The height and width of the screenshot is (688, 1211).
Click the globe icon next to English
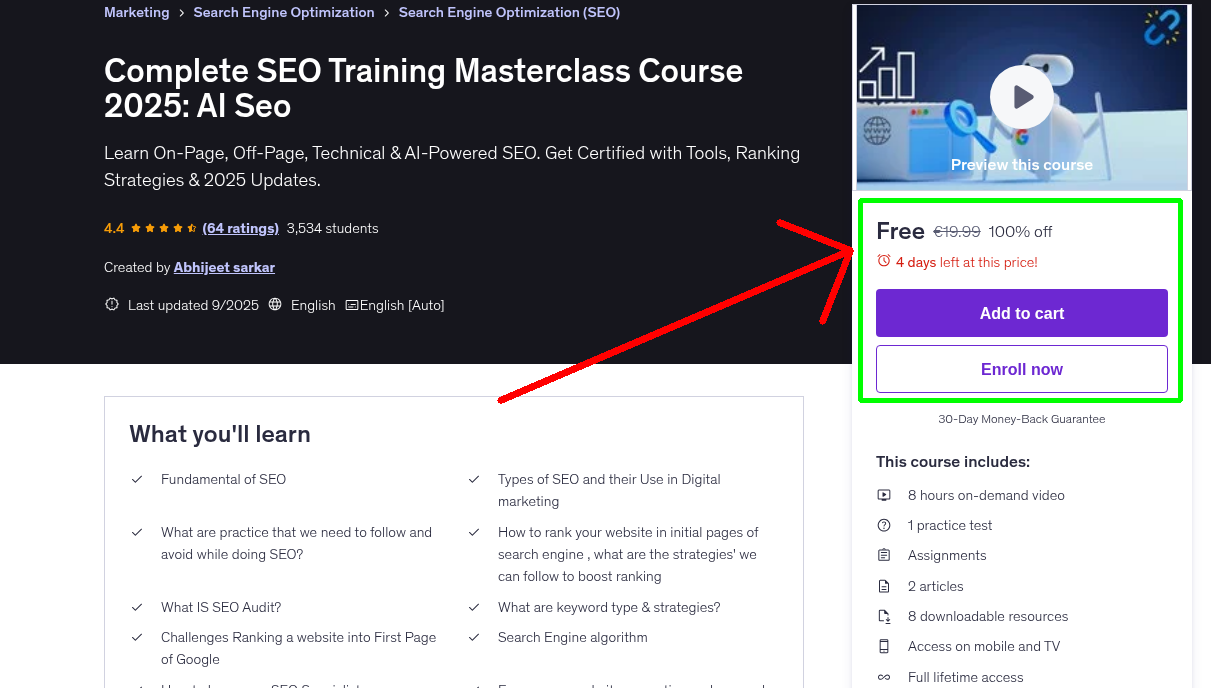coord(276,305)
